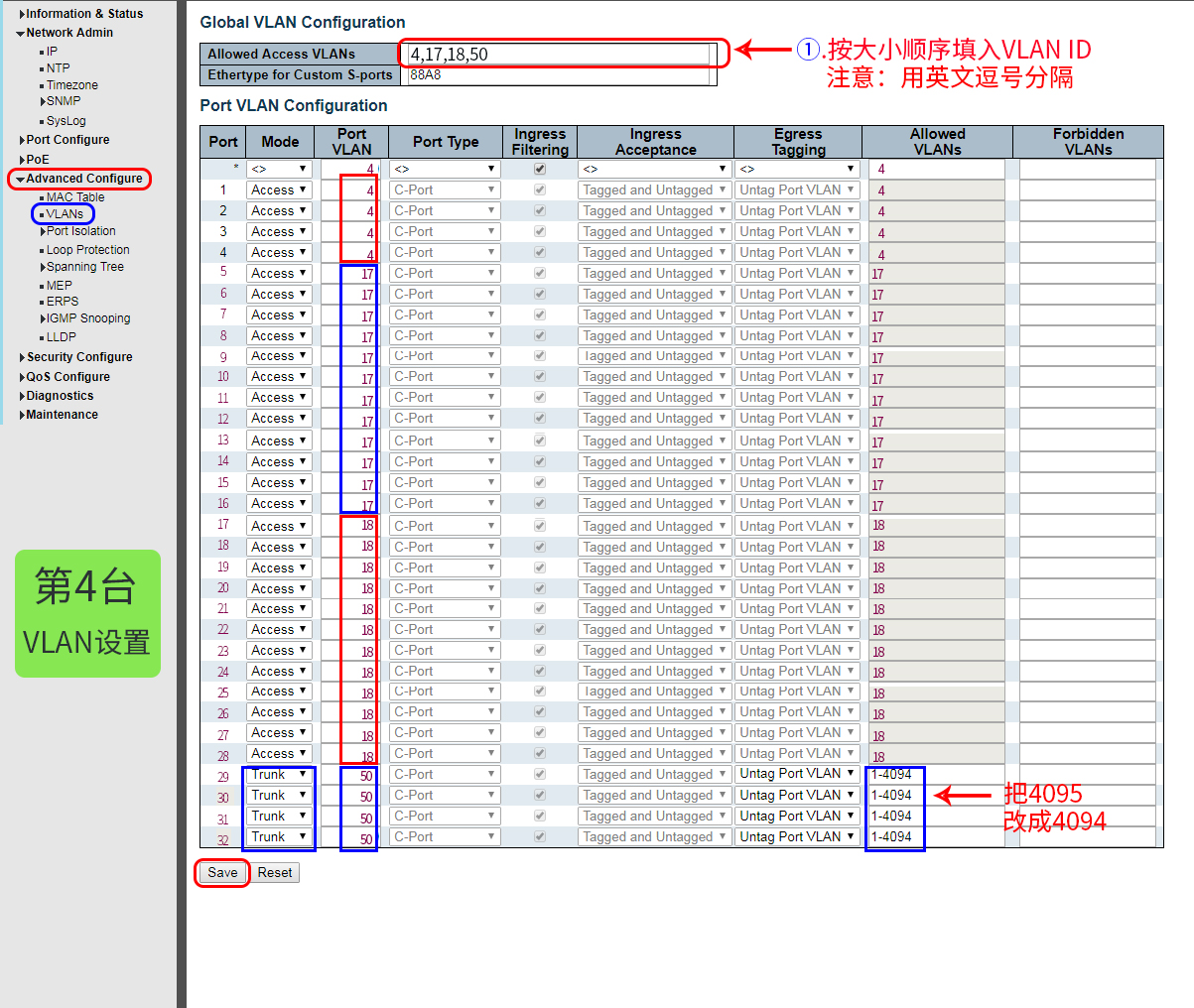
Task: Expand the Port Isolation submenu
Action: (79, 231)
